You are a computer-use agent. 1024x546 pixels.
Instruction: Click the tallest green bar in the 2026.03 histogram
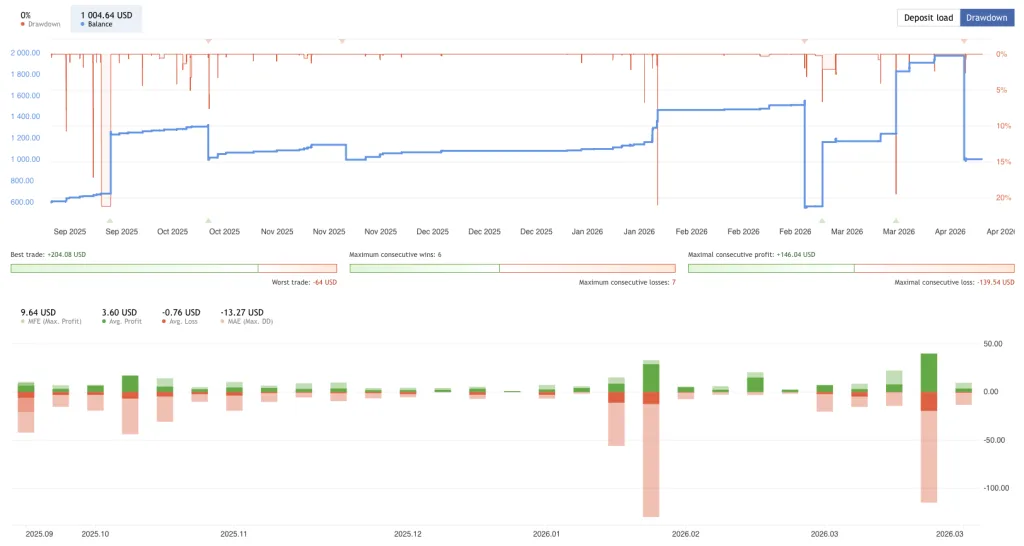click(928, 372)
